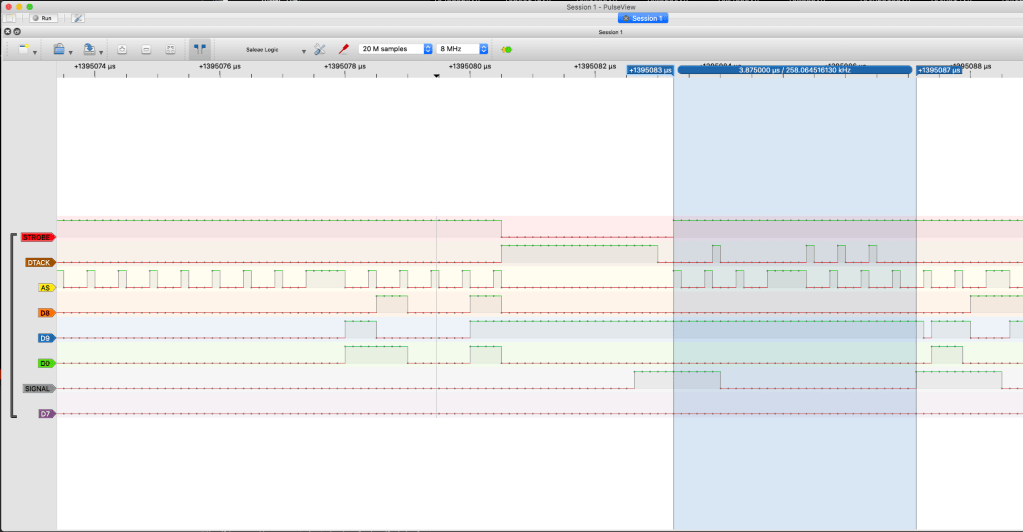
Task: Open the 8 MHz sample rate dropdown
Action: [x=463, y=48]
